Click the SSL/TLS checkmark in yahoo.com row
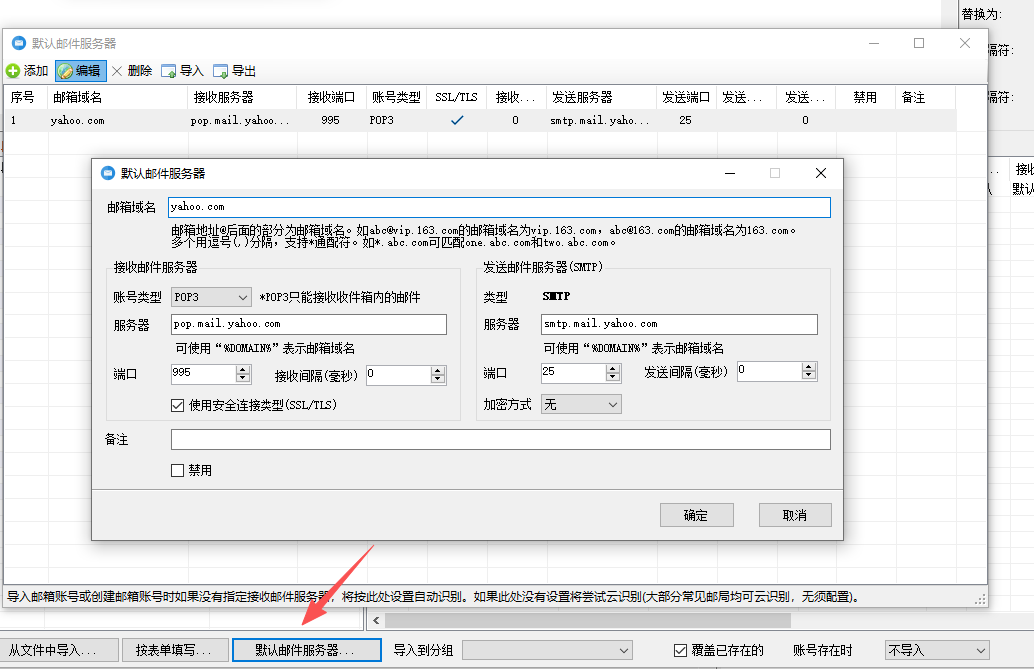This screenshot has height=669, width=1034. tap(457, 120)
